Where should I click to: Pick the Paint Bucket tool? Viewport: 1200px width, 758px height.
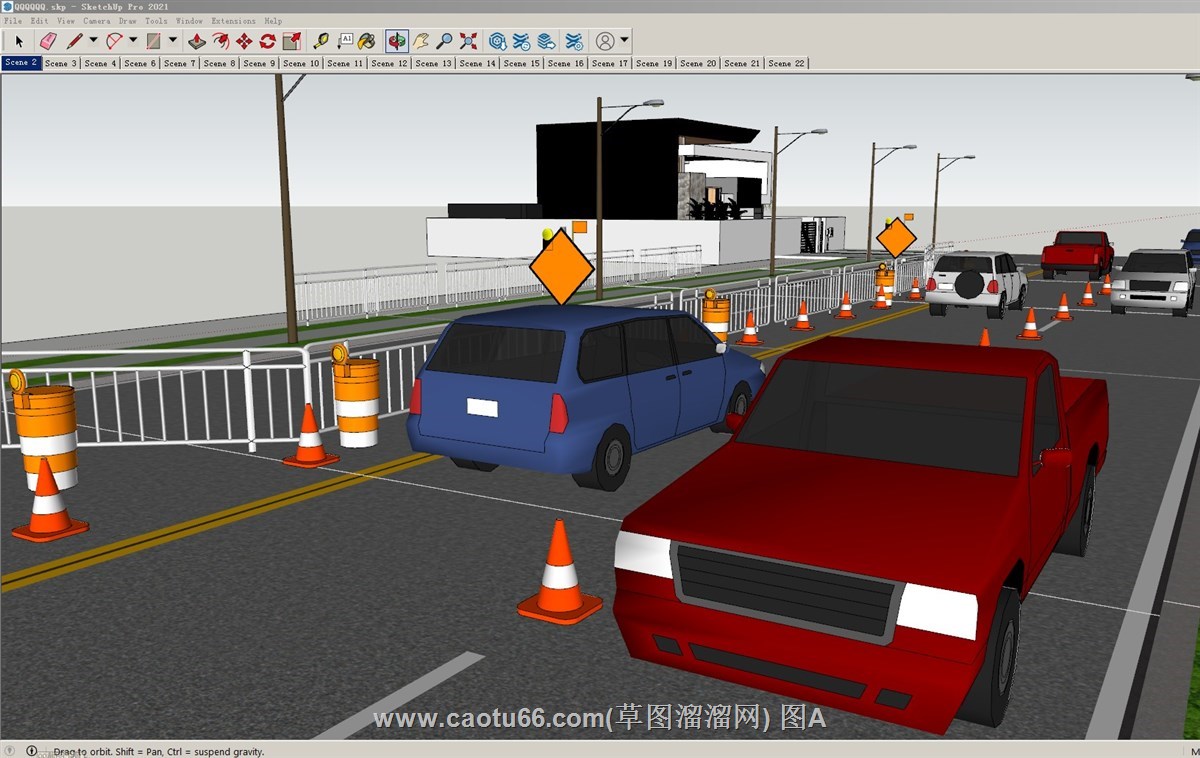tap(367, 41)
